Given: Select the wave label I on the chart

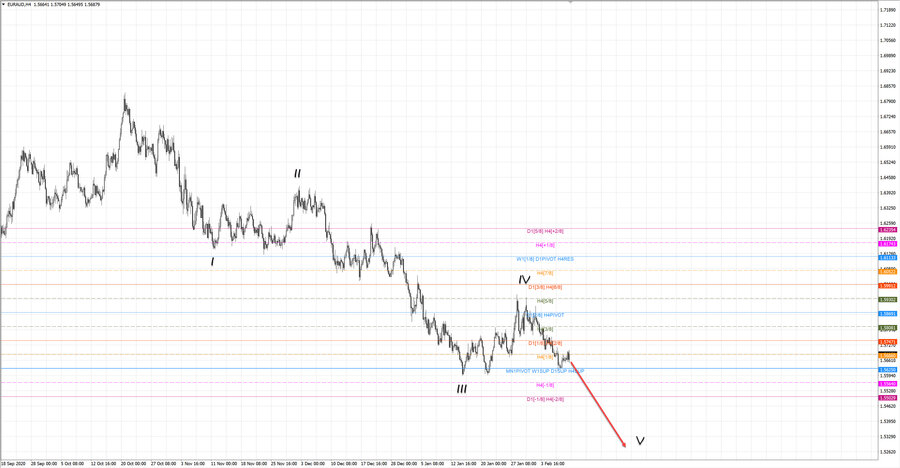Looking at the screenshot, I should [212, 262].
